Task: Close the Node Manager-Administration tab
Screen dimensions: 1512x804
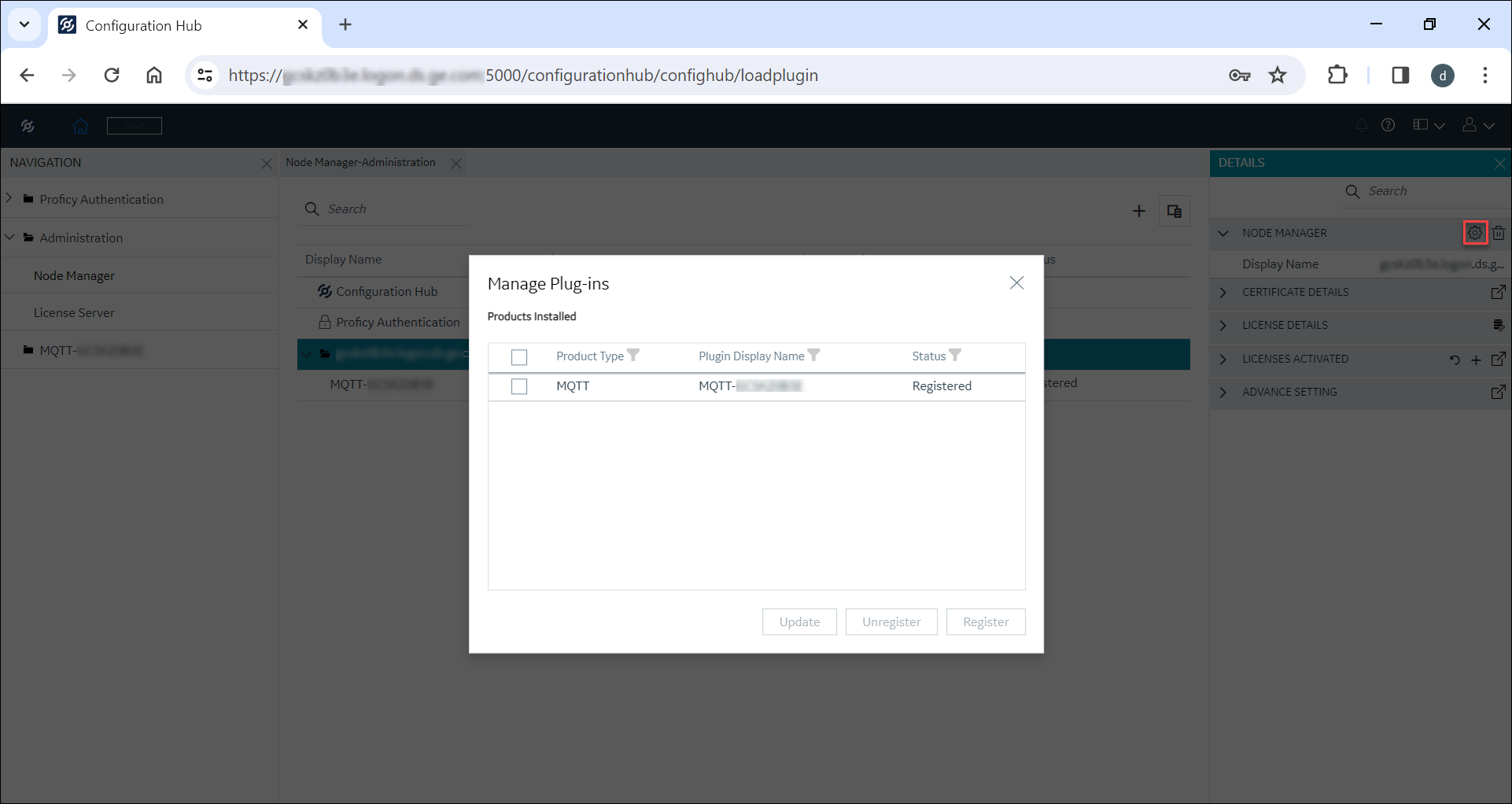Action: (x=456, y=164)
